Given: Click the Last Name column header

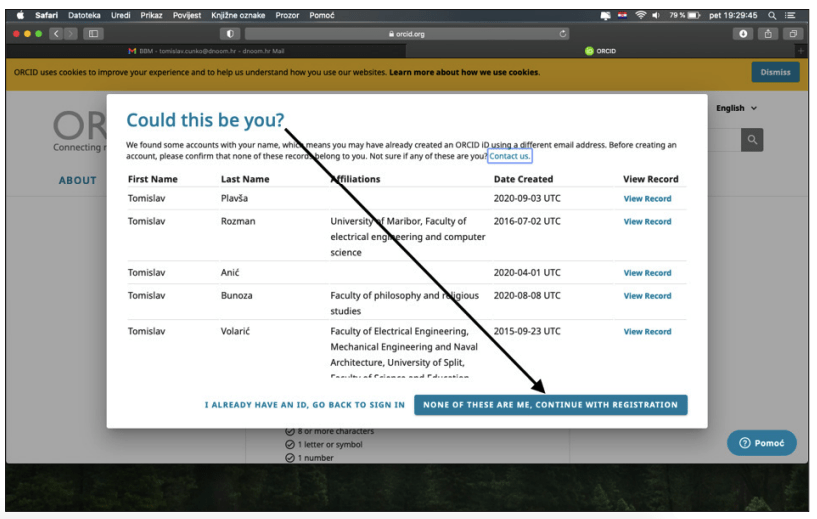Looking at the screenshot, I should pos(245,179).
